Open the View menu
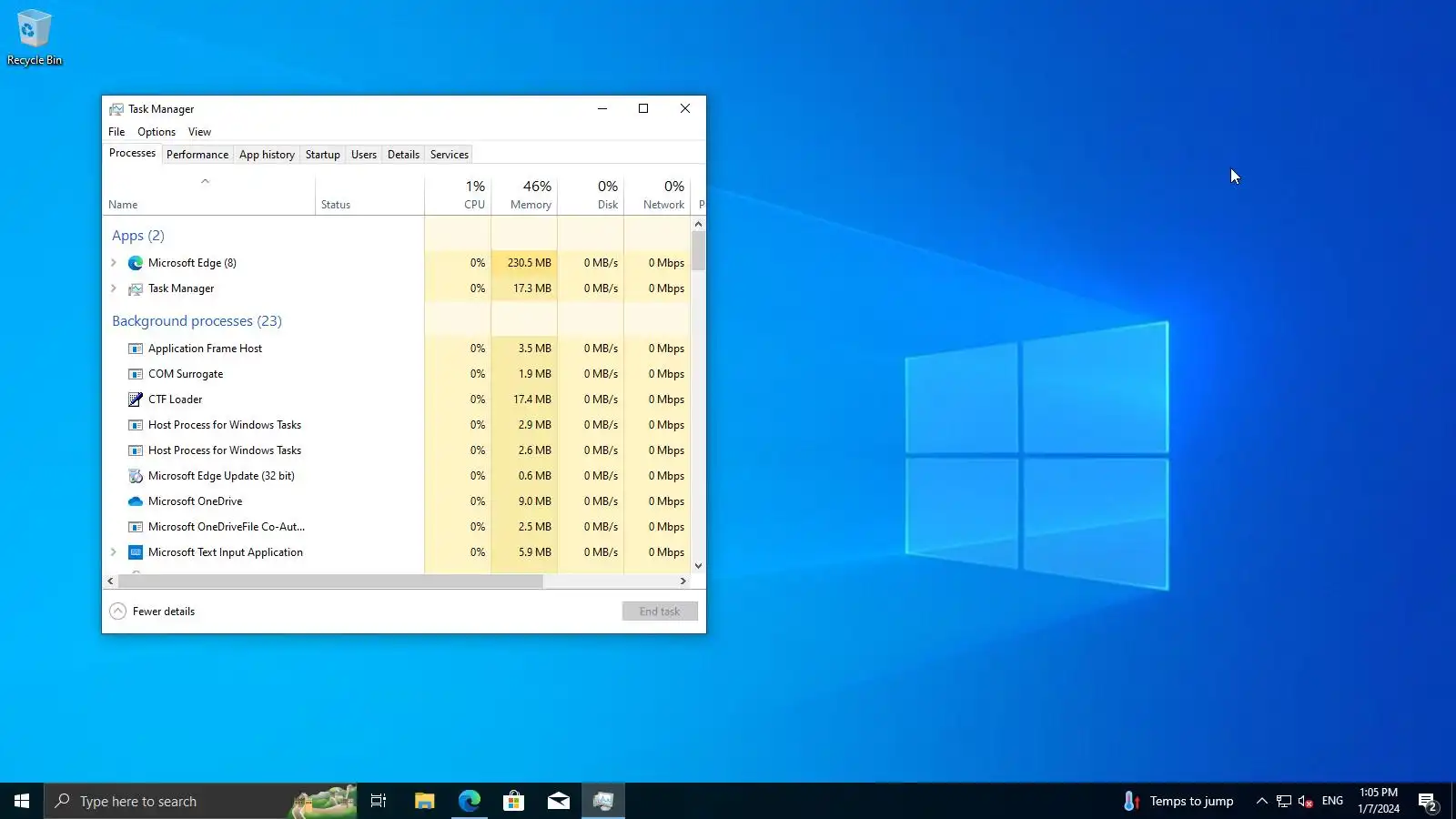Viewport: 1456px width, 819px height. [x=199, y=132]
